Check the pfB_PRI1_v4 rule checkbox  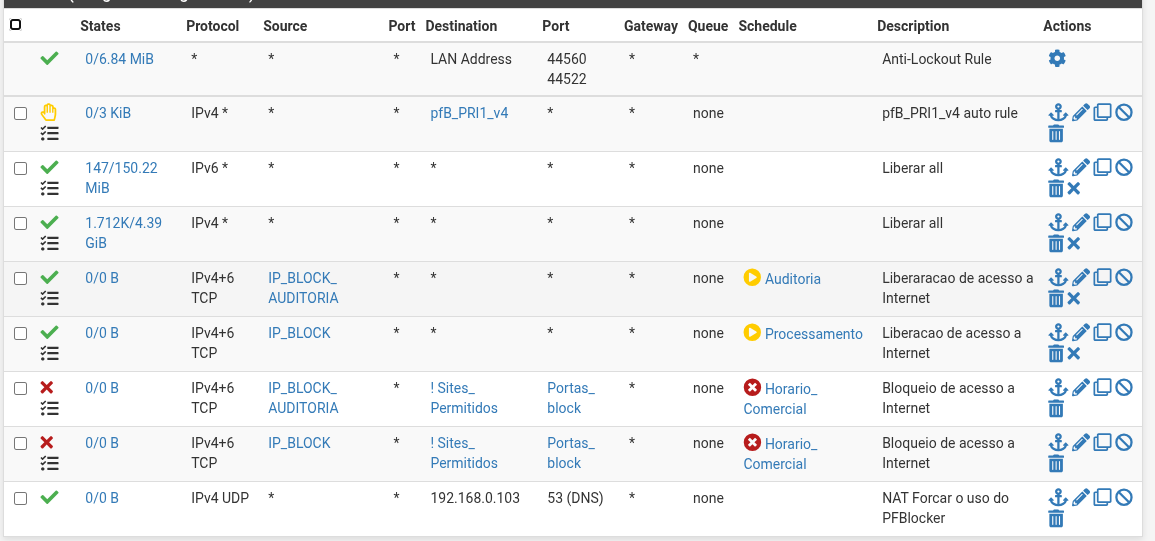(x=20, y=113)
